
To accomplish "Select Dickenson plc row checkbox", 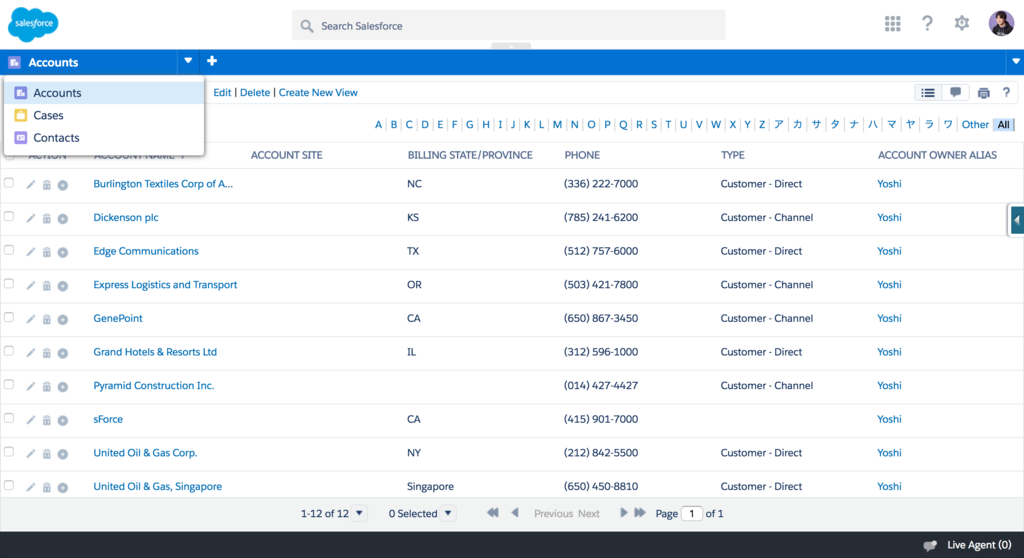I will [9, 216].
